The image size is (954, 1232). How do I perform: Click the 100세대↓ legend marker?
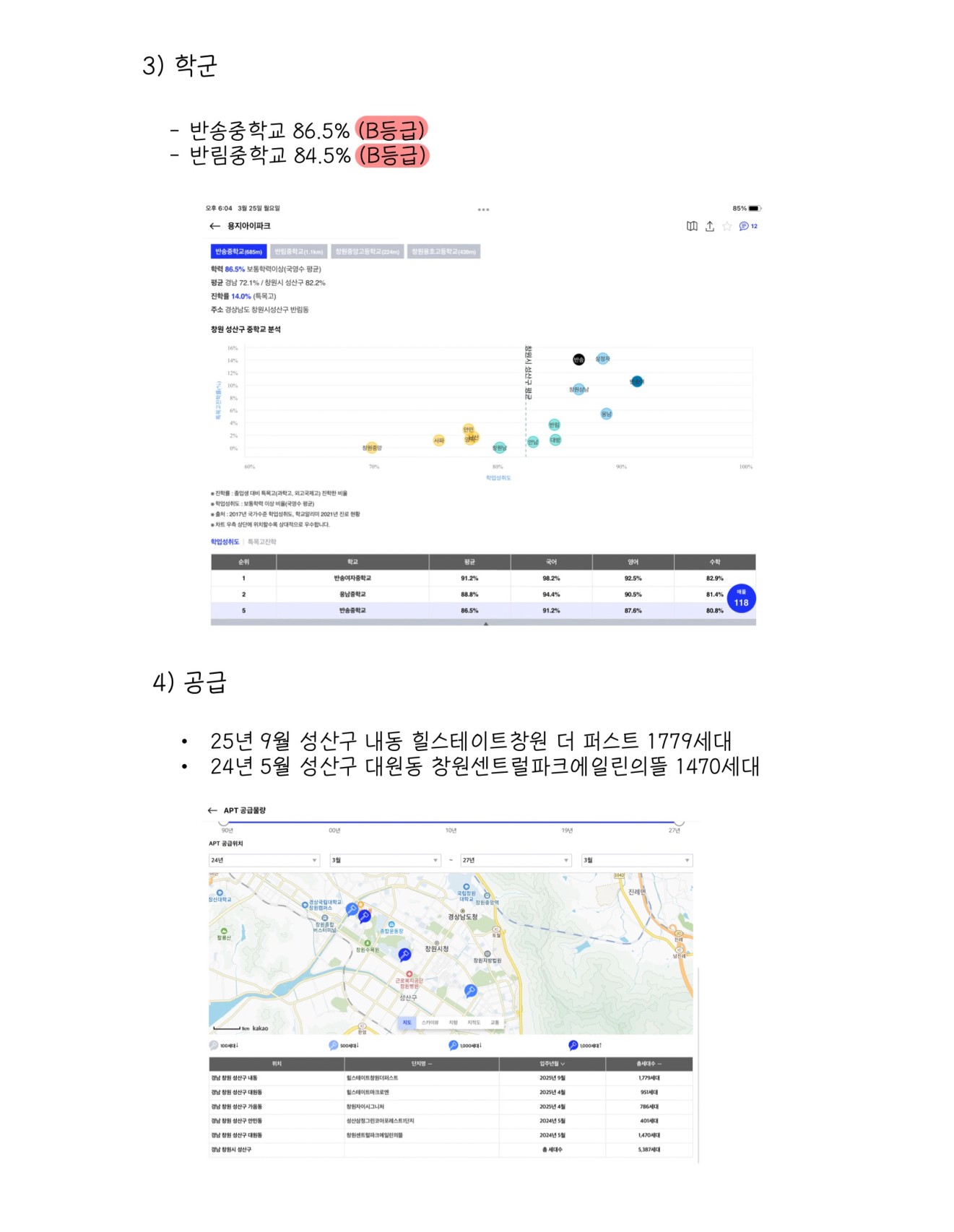pos(214,1045)
